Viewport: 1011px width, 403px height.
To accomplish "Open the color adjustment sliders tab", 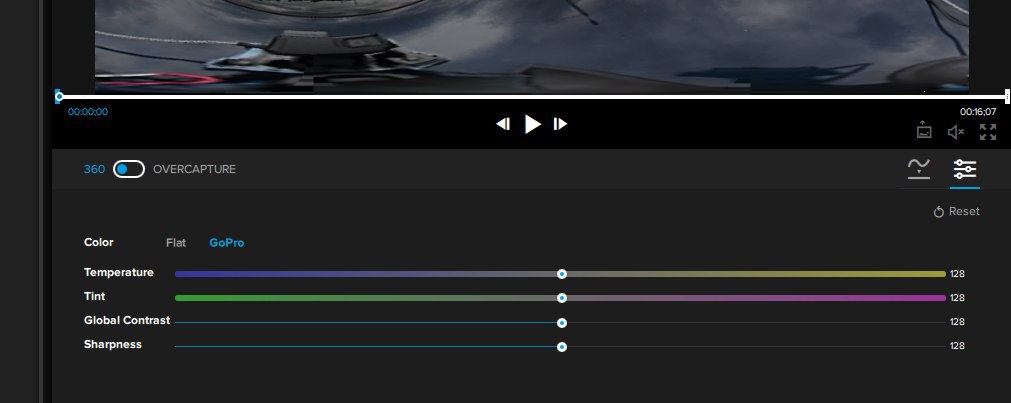I will click(965, 169).
